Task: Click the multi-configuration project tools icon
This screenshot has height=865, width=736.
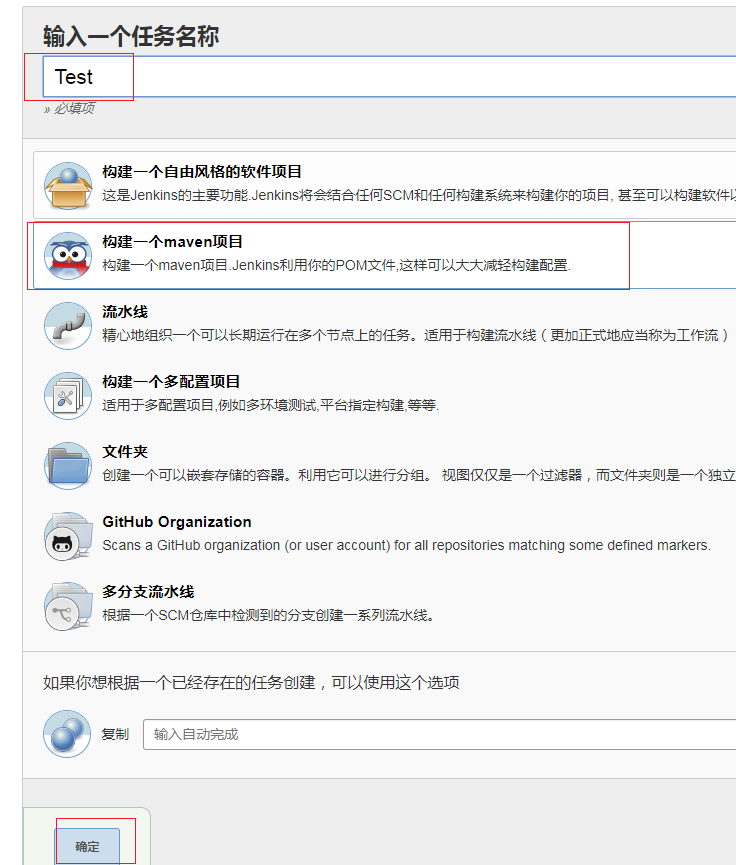Action: [x=68, y=396]
